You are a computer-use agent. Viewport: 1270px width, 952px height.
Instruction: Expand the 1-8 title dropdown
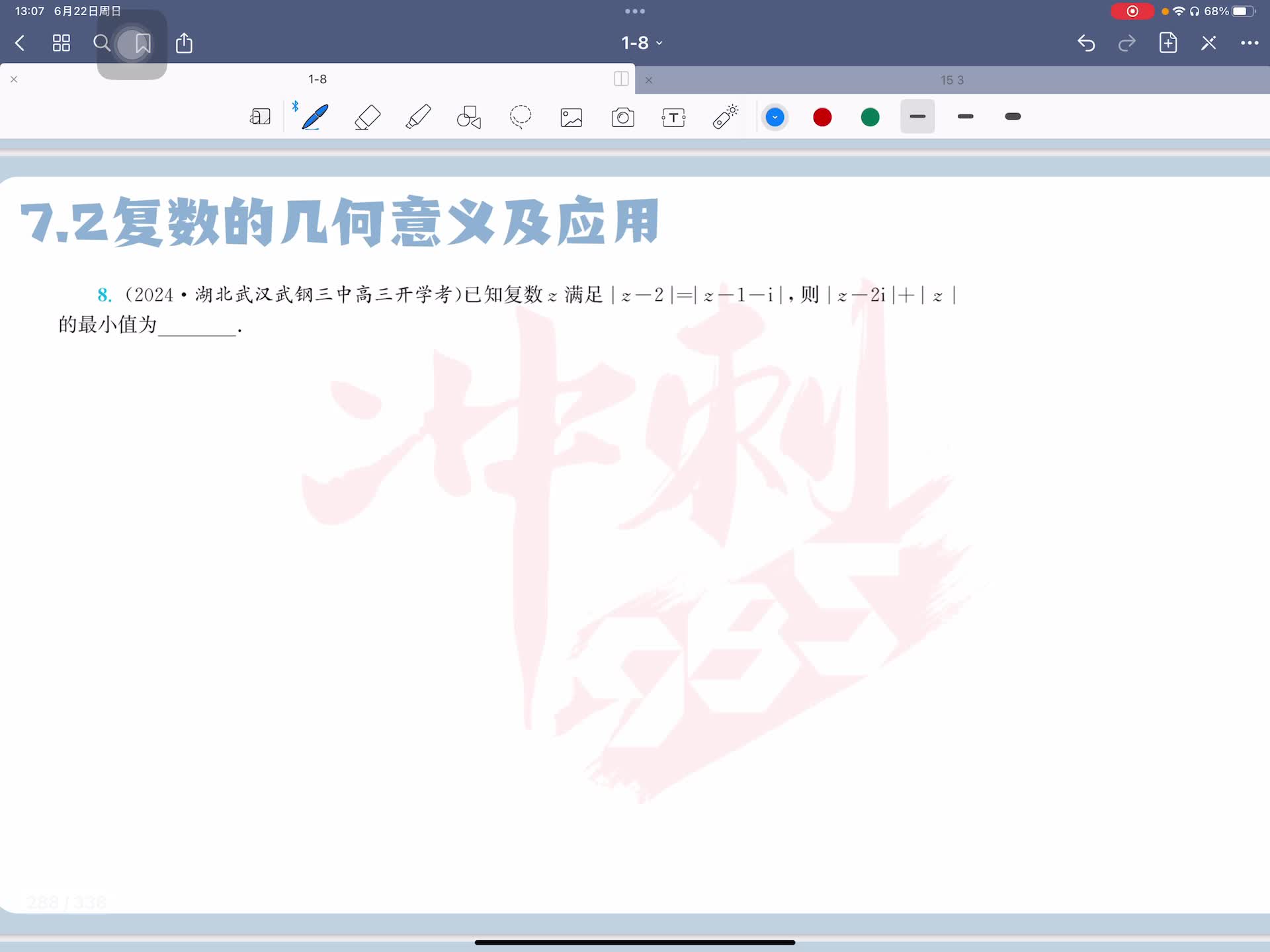[x=641, y=43]
